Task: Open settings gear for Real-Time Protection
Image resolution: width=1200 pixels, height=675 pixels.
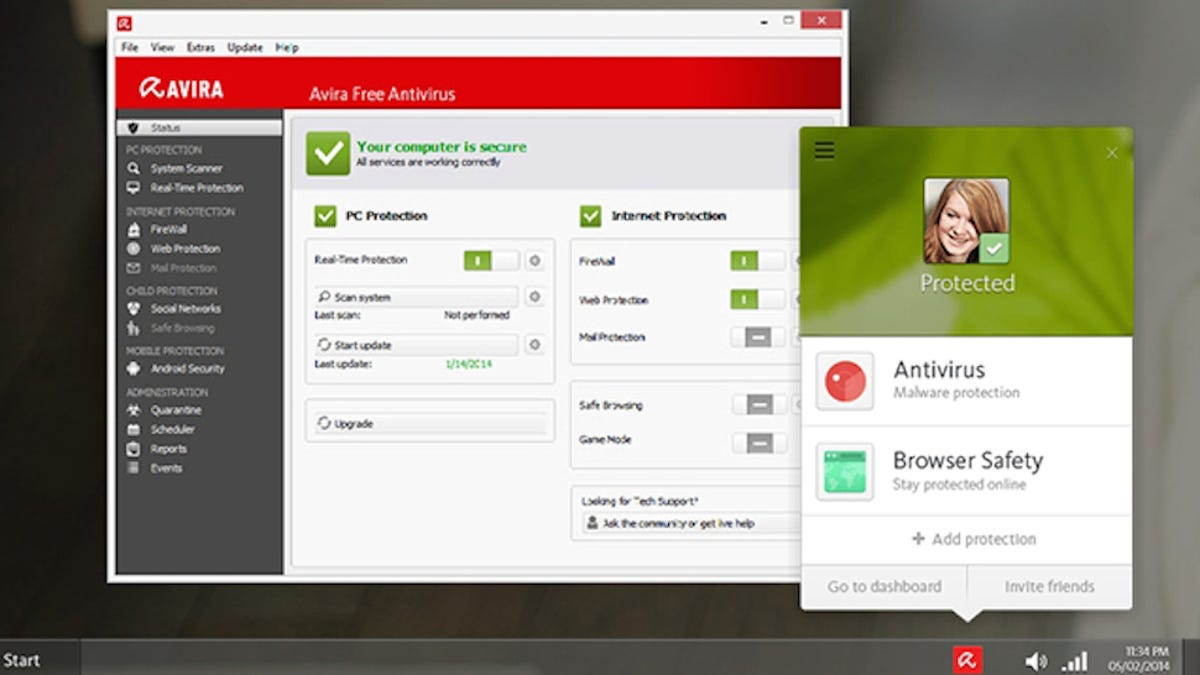Action: (535, 260)
